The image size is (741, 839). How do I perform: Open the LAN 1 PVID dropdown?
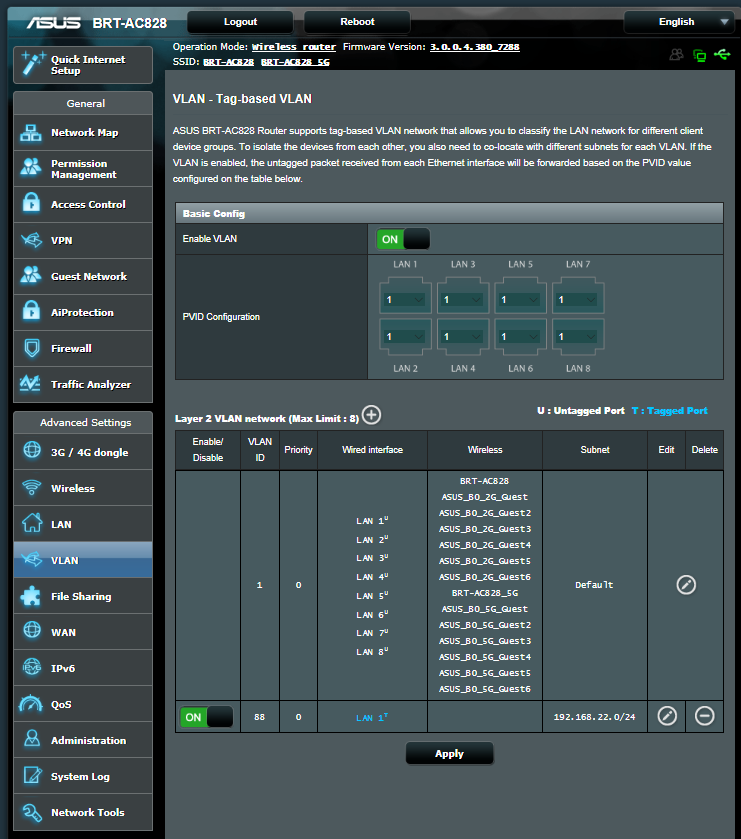[405, 299]
